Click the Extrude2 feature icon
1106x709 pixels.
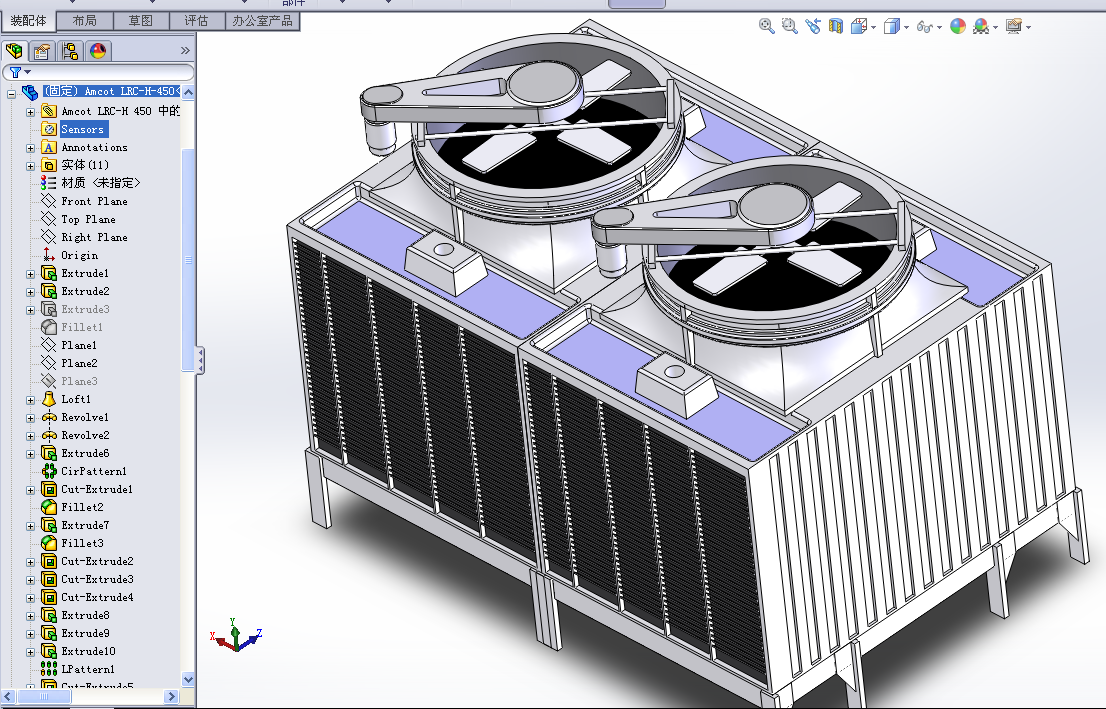[49, 291]
